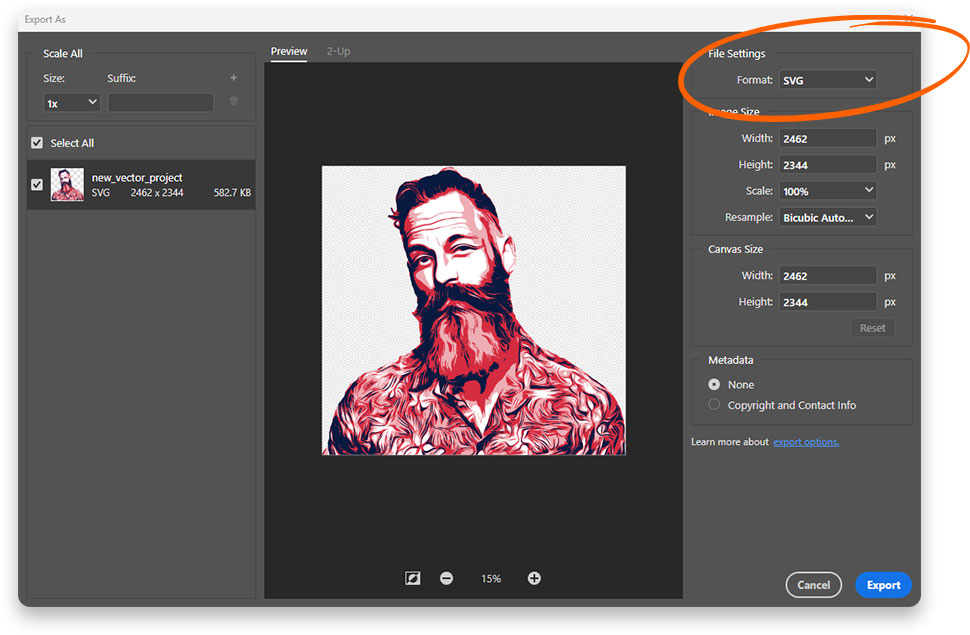Open the Format dropdown showing SVG

pos(827,79)
